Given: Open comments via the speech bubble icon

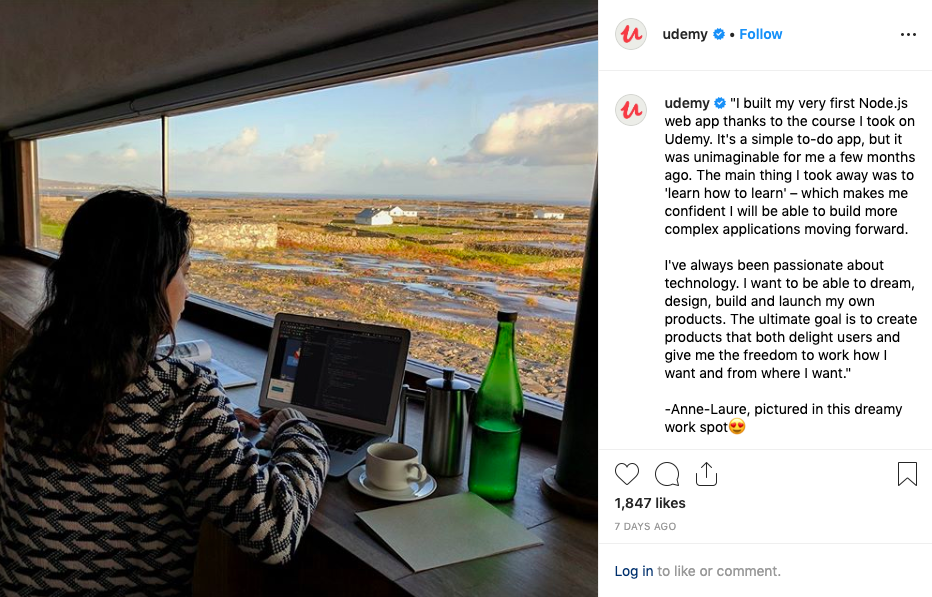Looking at the screenshot, I should (x=667, y=474).
